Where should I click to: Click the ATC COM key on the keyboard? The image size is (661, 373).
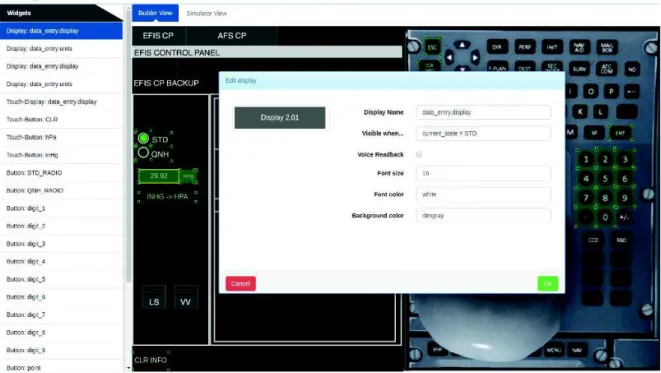point(607,69)
